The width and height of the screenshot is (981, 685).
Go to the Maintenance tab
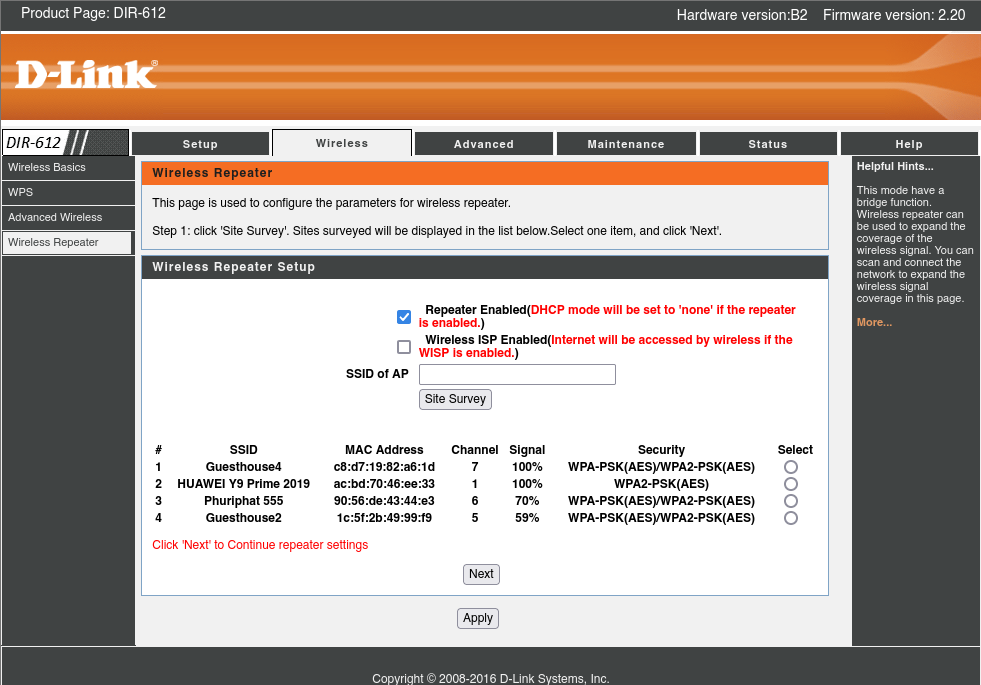(x=626, y=144)
